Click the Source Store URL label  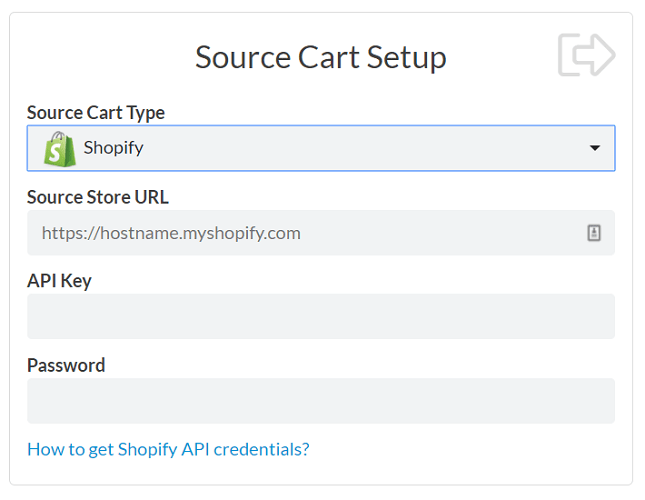pos(98,197)
